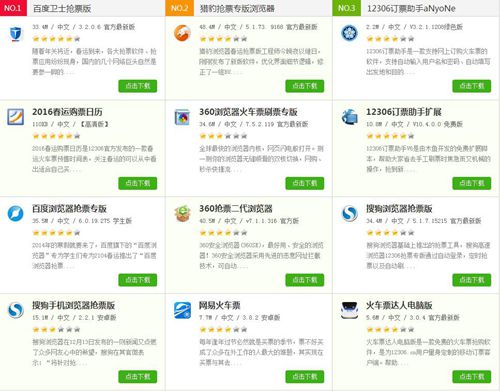Click the 12306订票助手aNyoNe round icon
Screen dimensions: 500x391
[x=349, y=33]
